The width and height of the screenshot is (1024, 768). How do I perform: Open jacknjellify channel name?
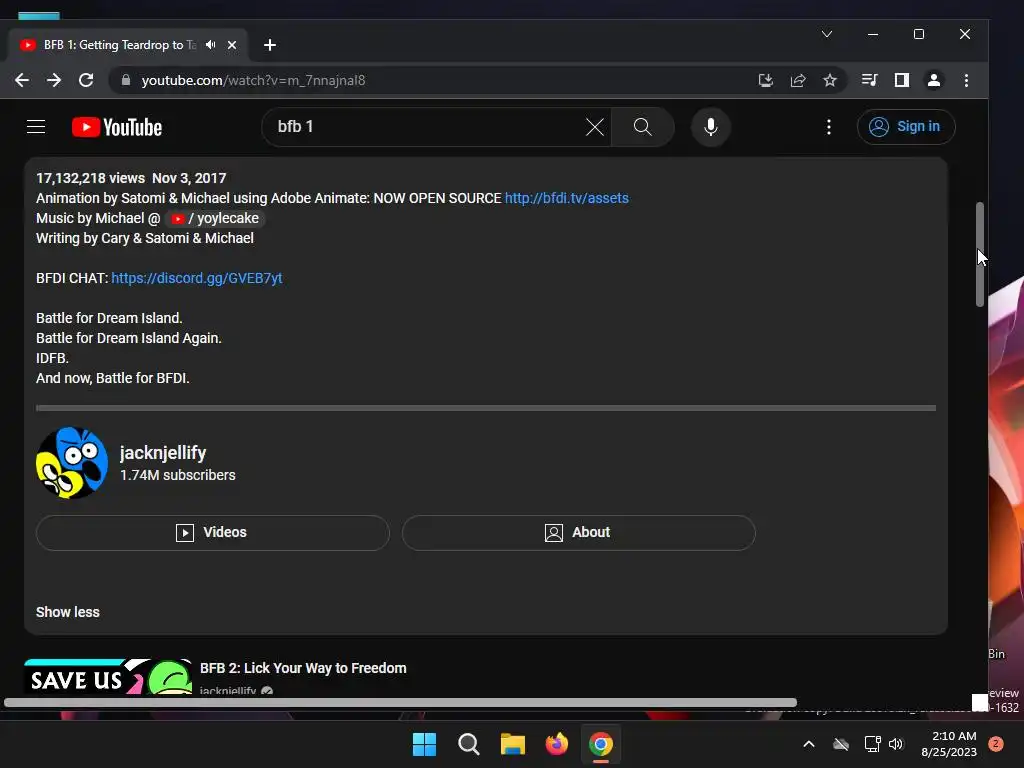coord(163,453)
